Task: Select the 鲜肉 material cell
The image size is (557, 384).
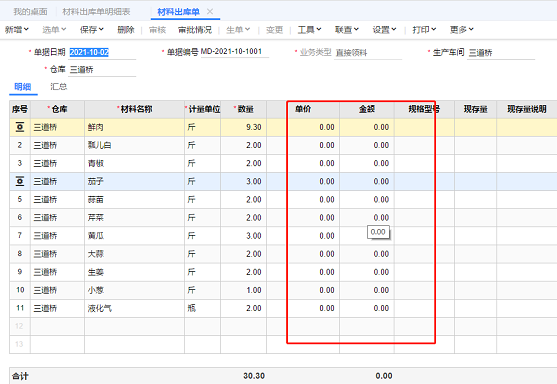Action: tap(135, 127)
